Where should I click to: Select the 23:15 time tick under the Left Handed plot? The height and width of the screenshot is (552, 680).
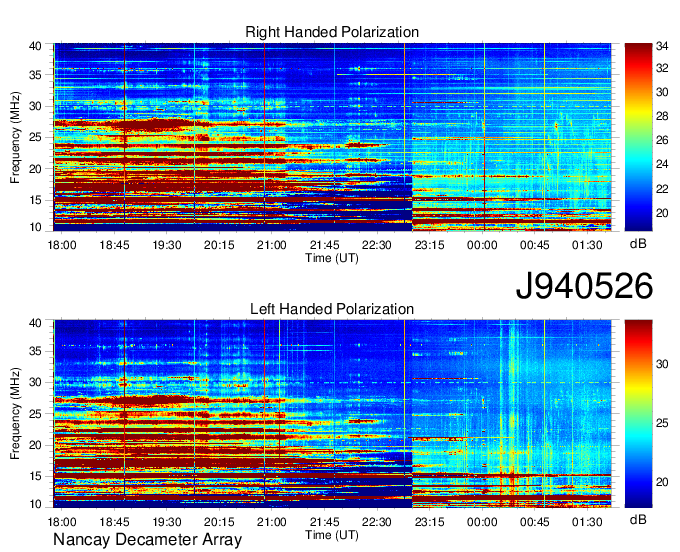coord(430,522)
